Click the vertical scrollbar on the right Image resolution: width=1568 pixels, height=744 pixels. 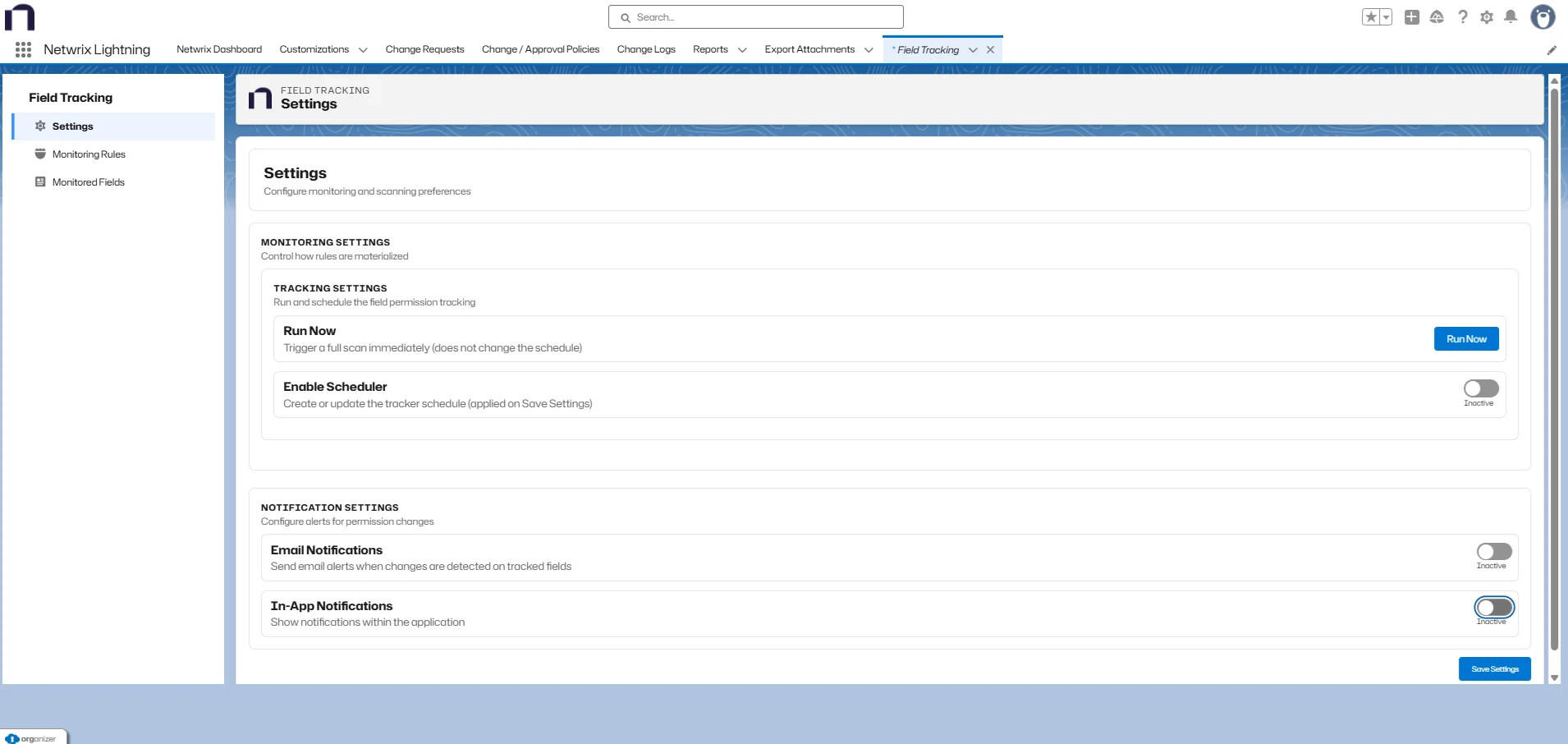[x=1553, y=370]
